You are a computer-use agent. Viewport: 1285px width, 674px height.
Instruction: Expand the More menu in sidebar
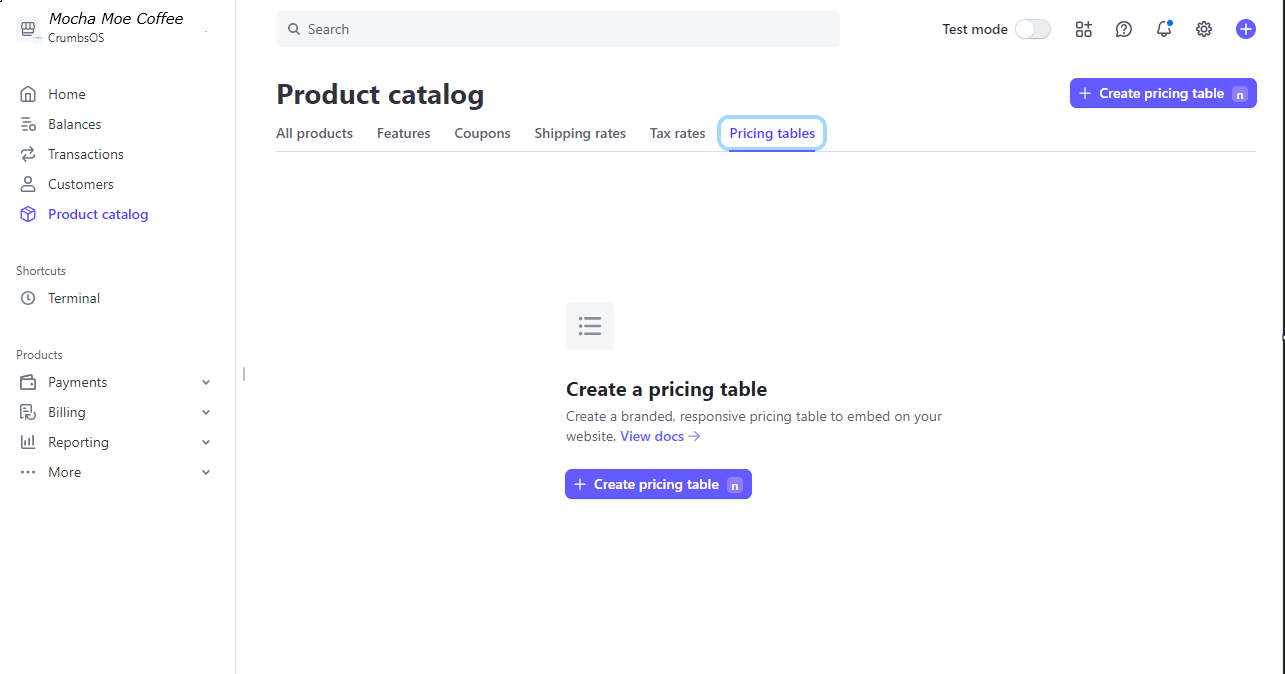[206, 472]
